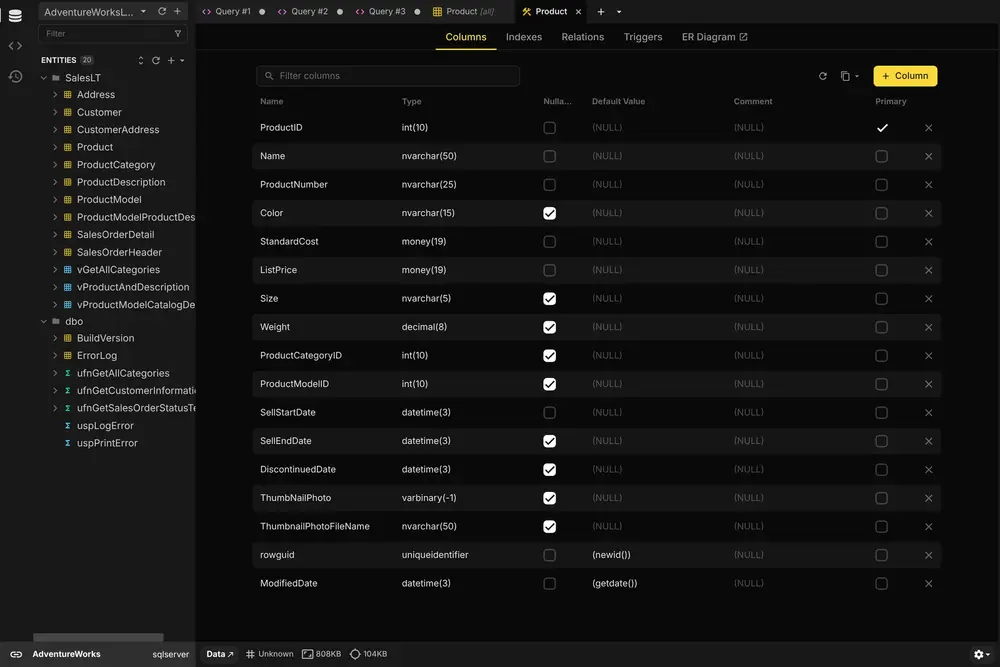Open the ER Diagram link

[x=714, y=37]
